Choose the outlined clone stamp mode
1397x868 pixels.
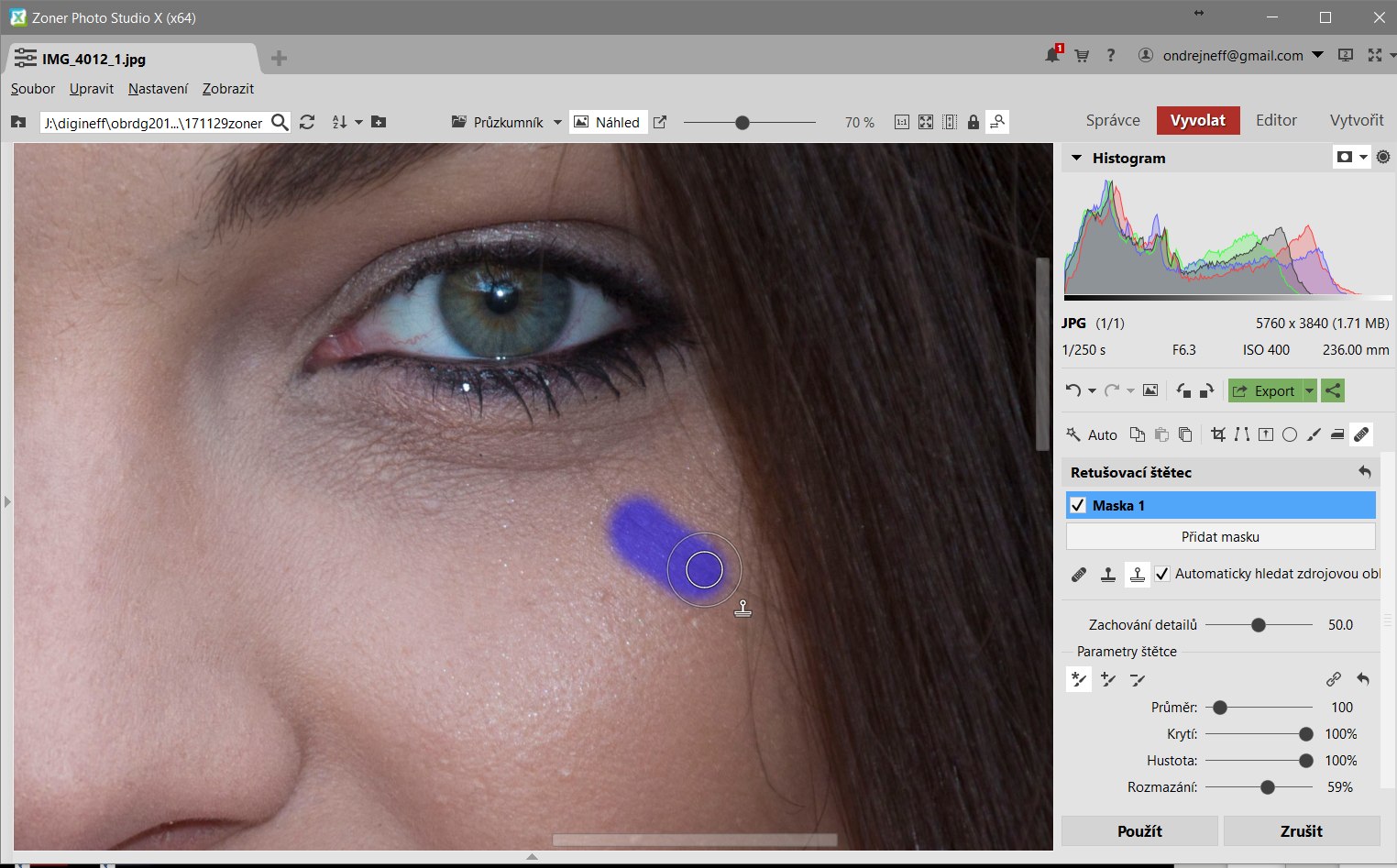click(x=1138, y=575)
